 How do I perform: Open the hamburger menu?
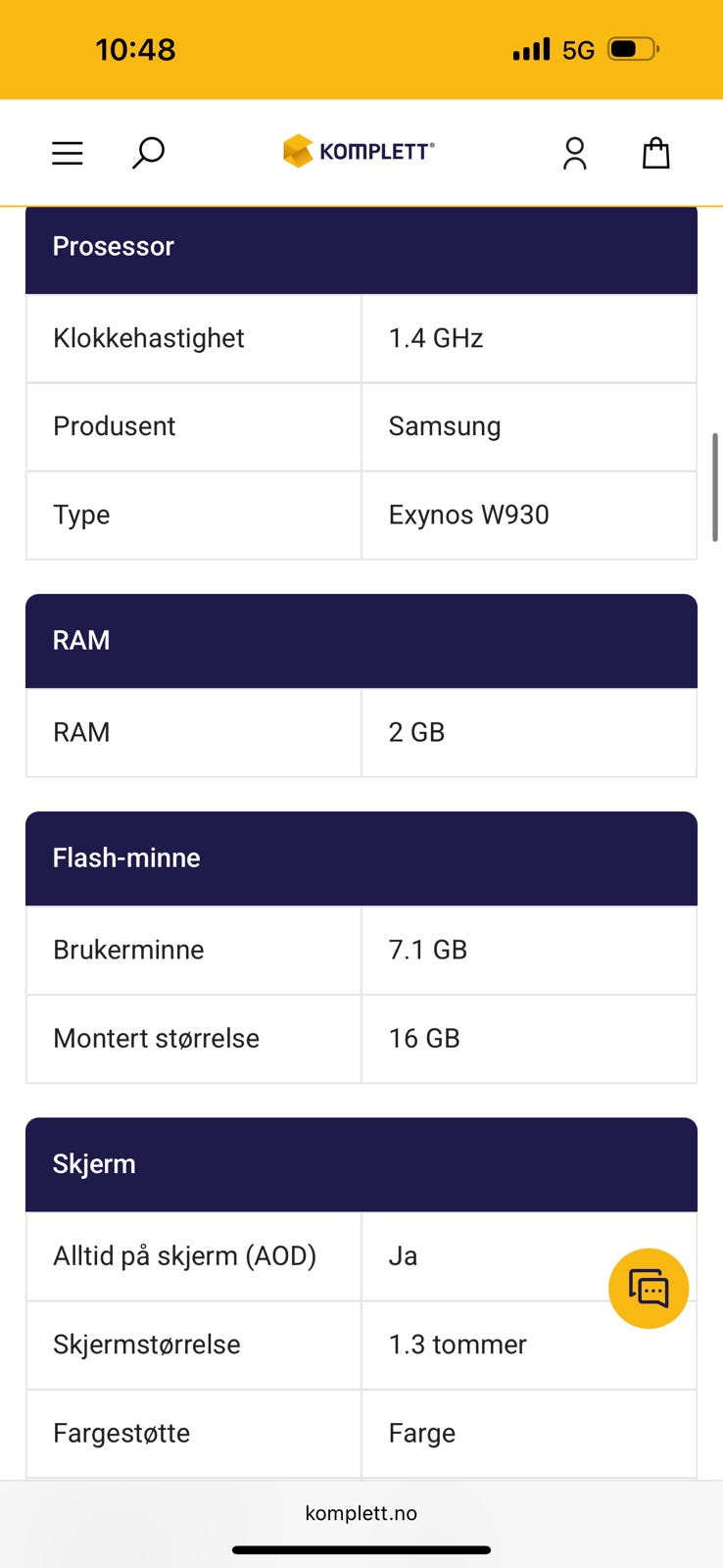click(x=68, y=153)
